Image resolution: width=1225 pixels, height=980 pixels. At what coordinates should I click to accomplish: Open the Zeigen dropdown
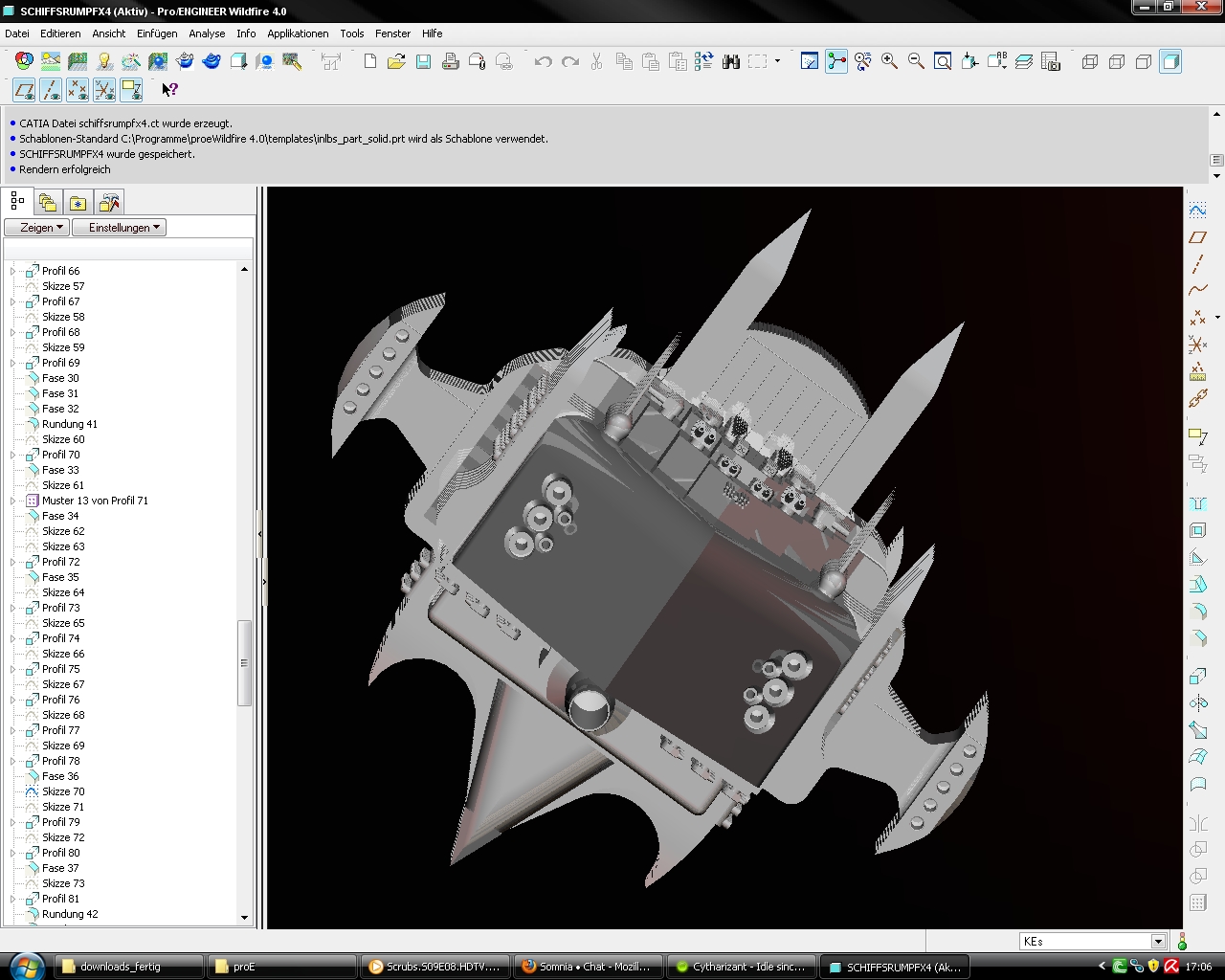pyautogui.click(x=36, y=228)
